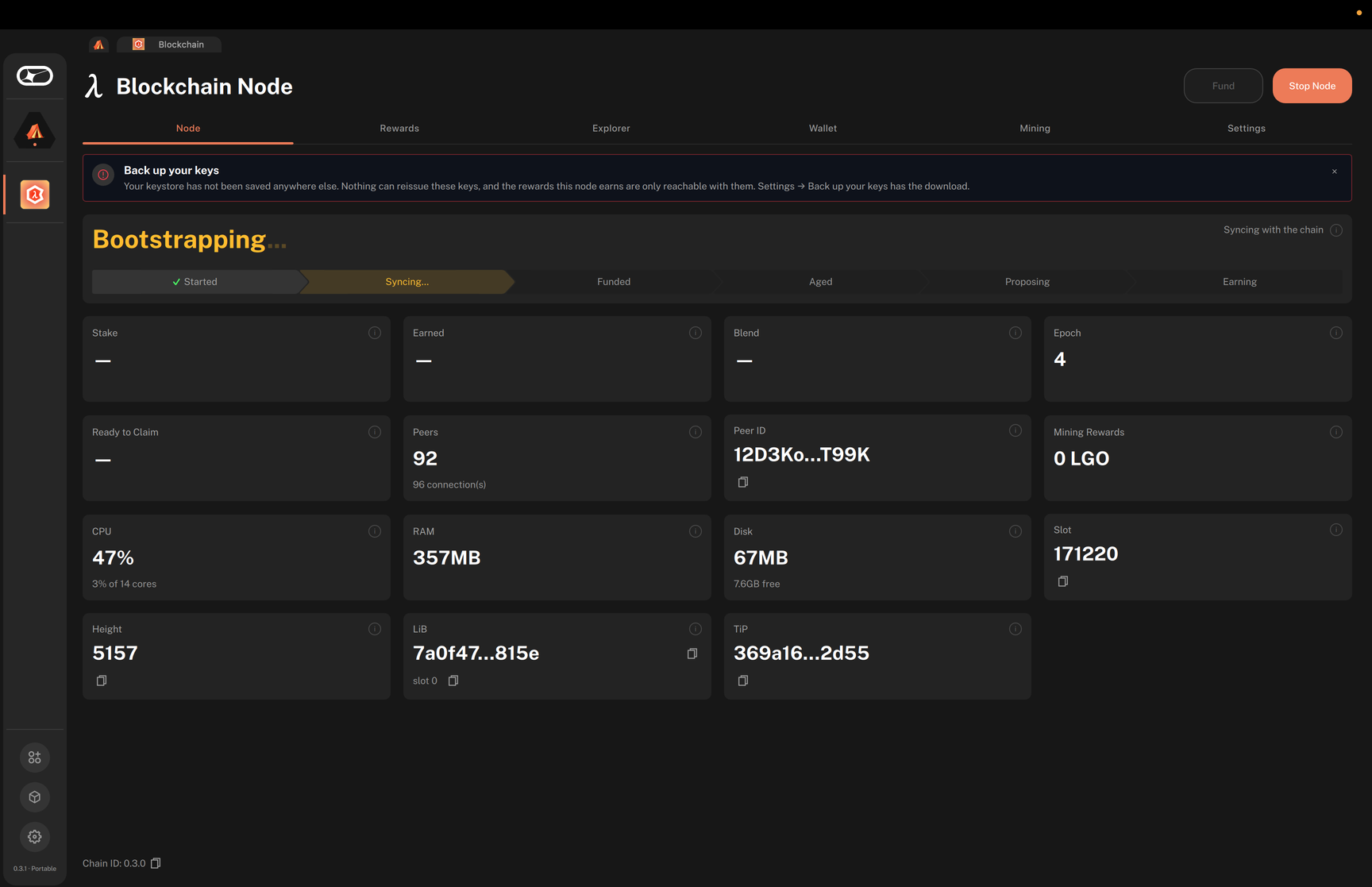Open the Explorer tab
The width and height of the screenshot is (1372, 887).
click(611, 128)
